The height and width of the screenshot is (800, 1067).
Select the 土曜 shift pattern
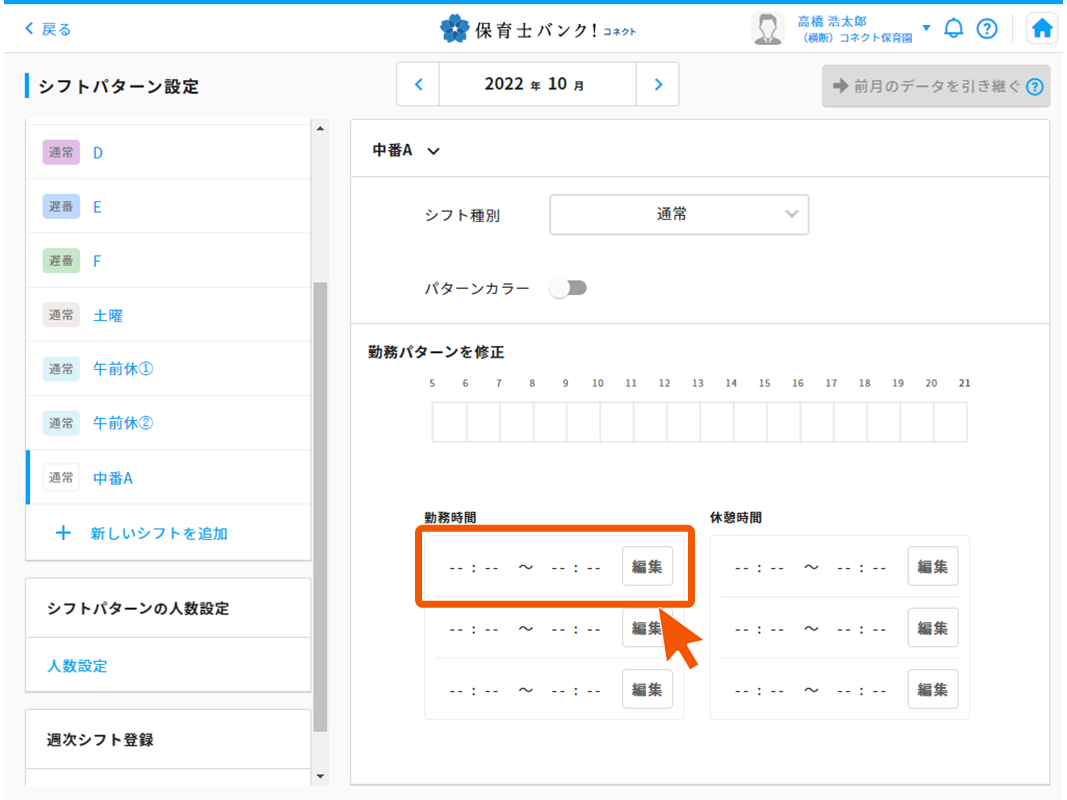(108, 315)
